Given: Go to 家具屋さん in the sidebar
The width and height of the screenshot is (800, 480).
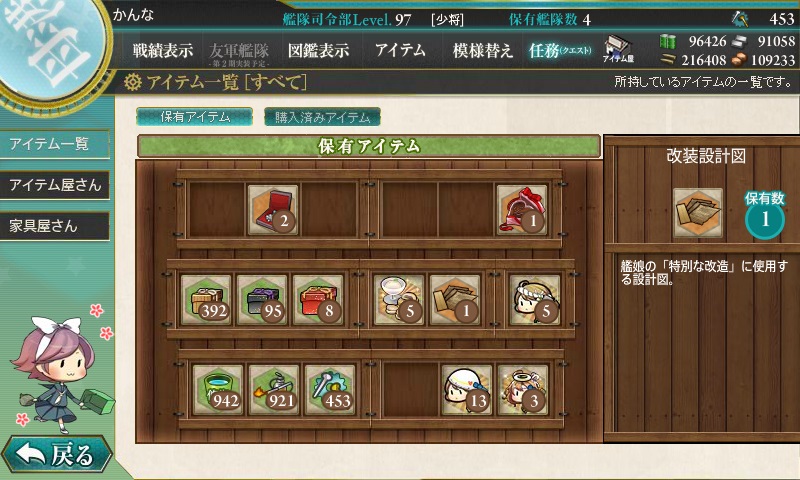Looking at the screenshot, I should [x=55, y=226].
